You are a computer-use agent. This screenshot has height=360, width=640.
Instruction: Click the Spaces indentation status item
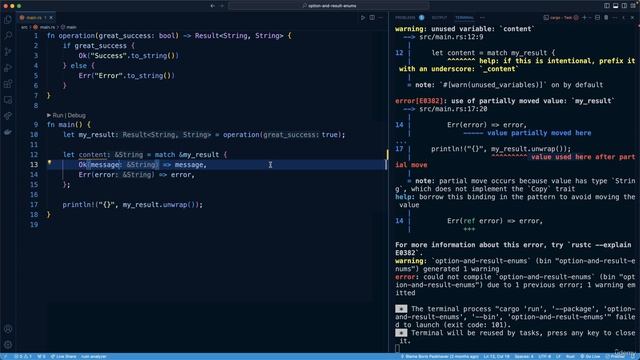coord(524,356)
